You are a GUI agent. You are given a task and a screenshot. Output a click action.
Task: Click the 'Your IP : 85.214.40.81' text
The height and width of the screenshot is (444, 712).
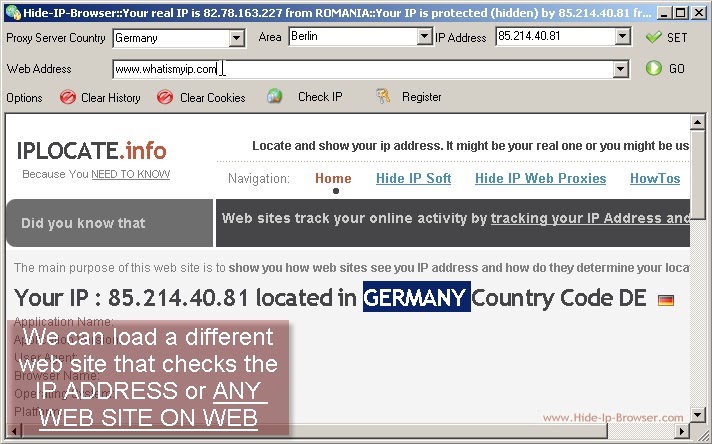(x=132, y=298)
